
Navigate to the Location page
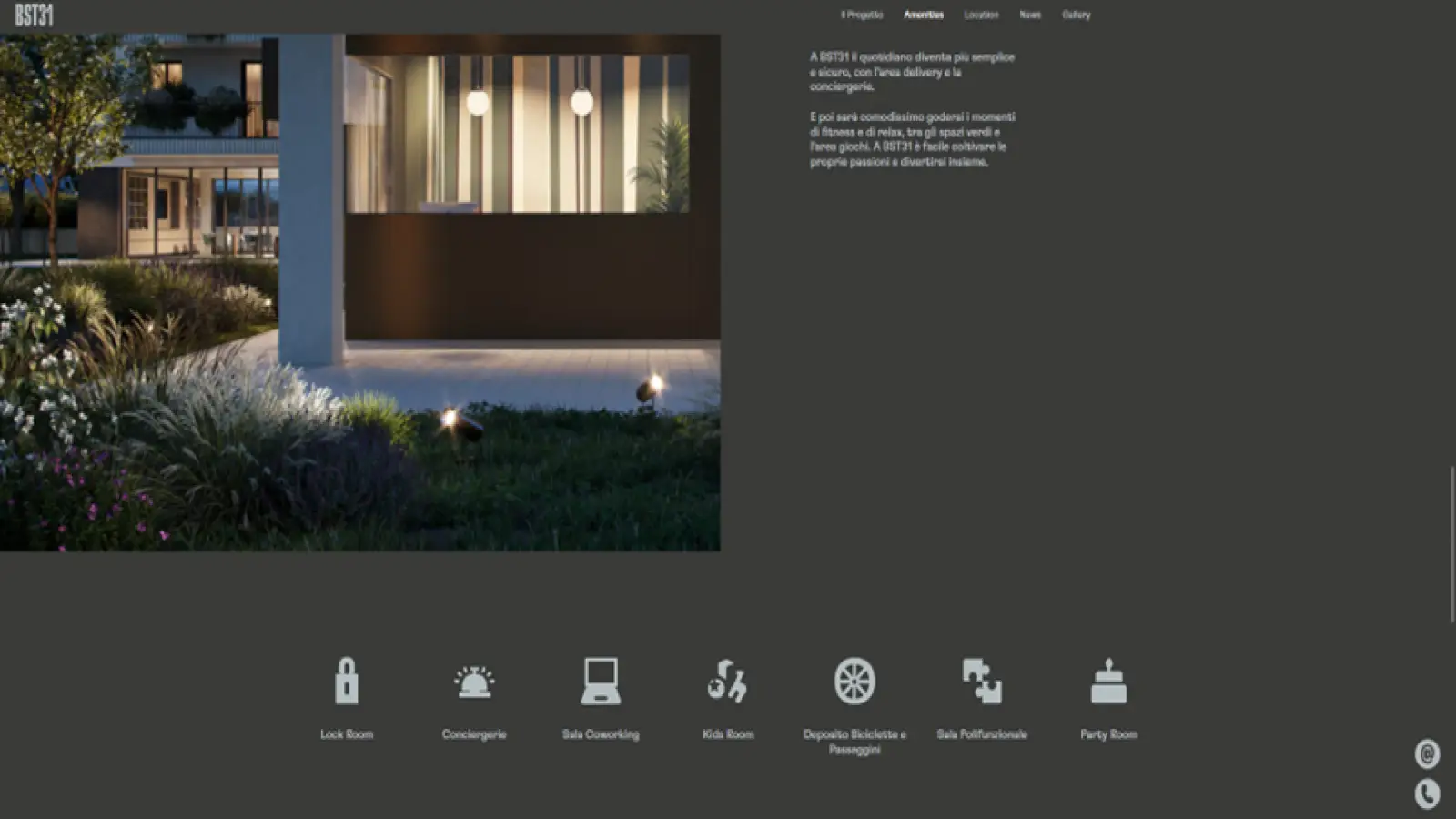pos(981,15)
